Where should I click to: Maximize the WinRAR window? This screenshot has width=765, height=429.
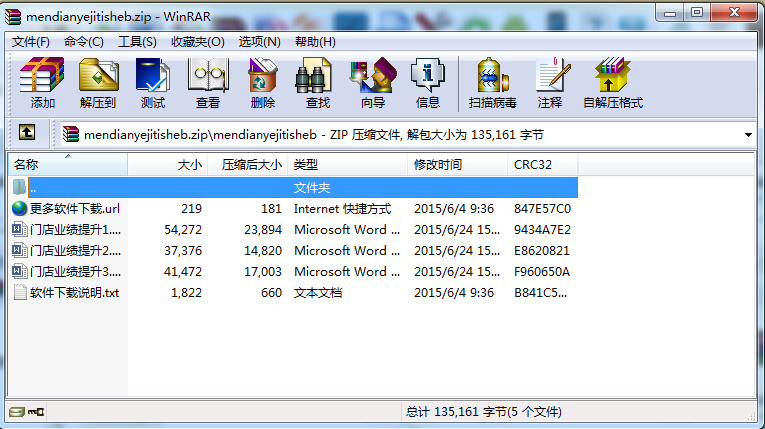[697, 13]
